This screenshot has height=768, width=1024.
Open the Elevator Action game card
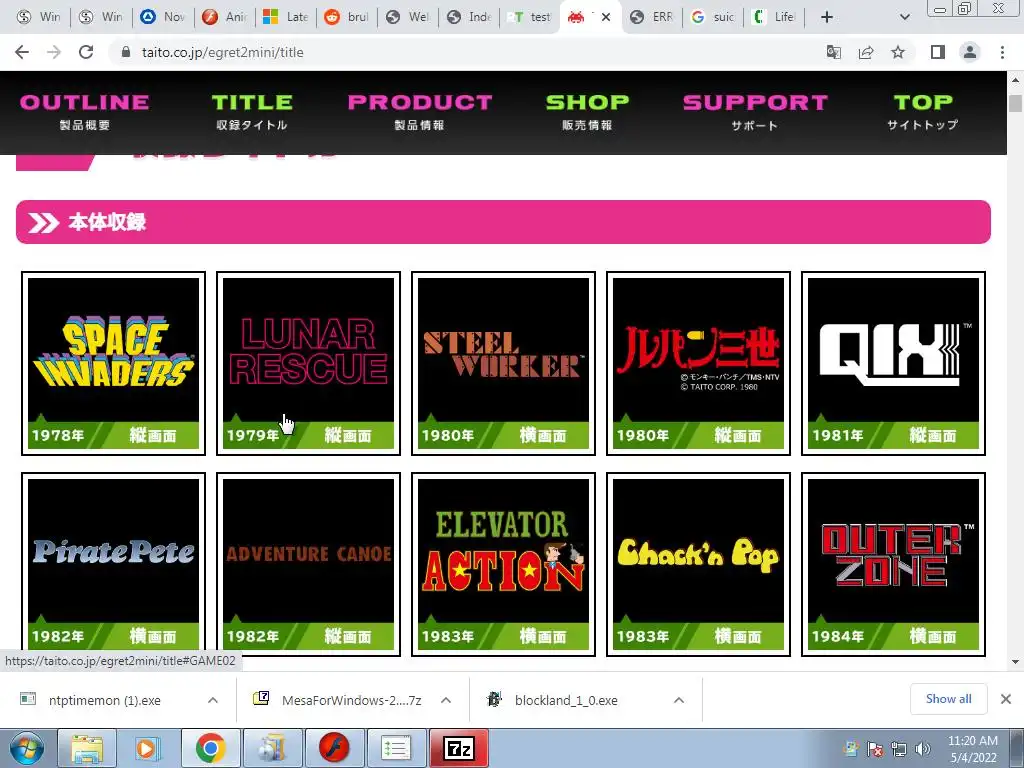(x=504, y=564)
